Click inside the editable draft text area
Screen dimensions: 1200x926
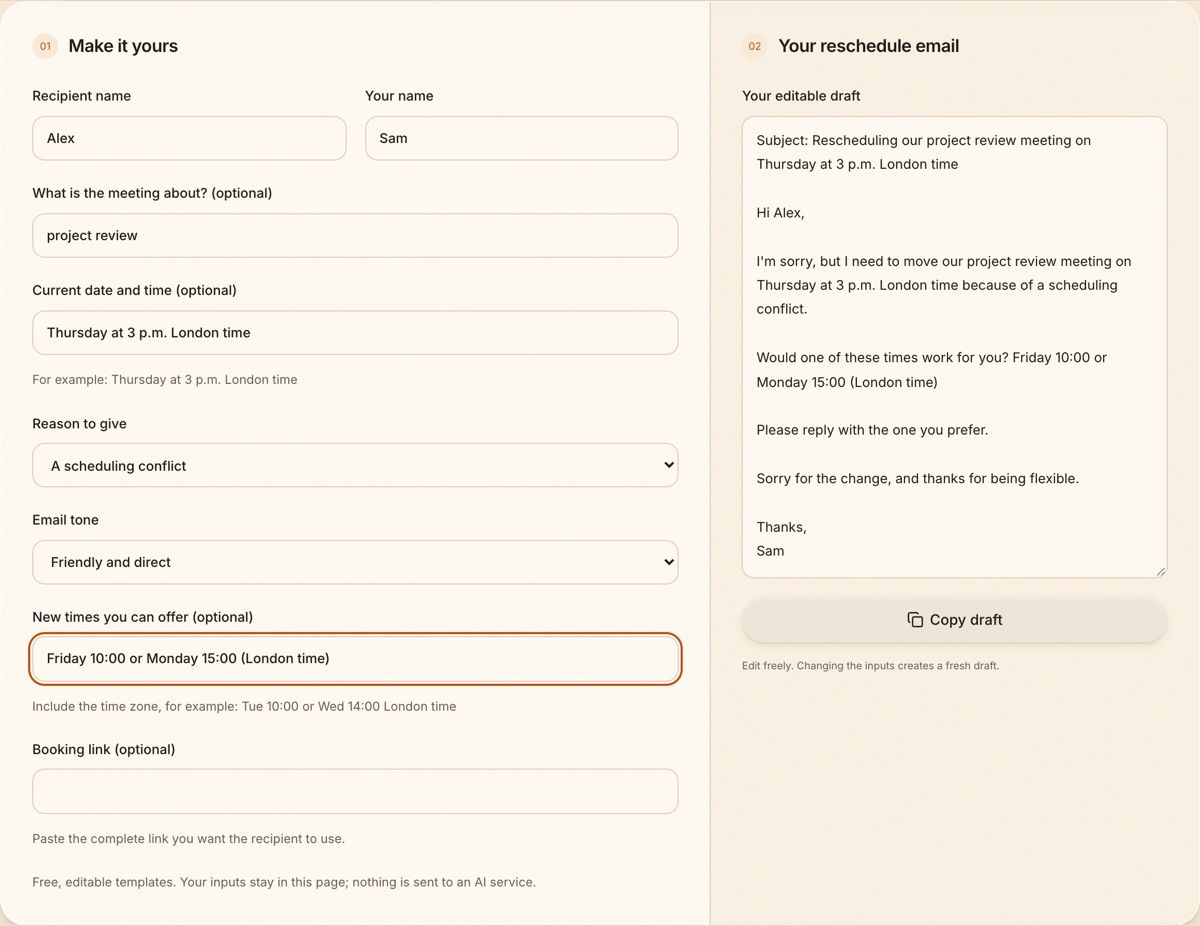954,347
